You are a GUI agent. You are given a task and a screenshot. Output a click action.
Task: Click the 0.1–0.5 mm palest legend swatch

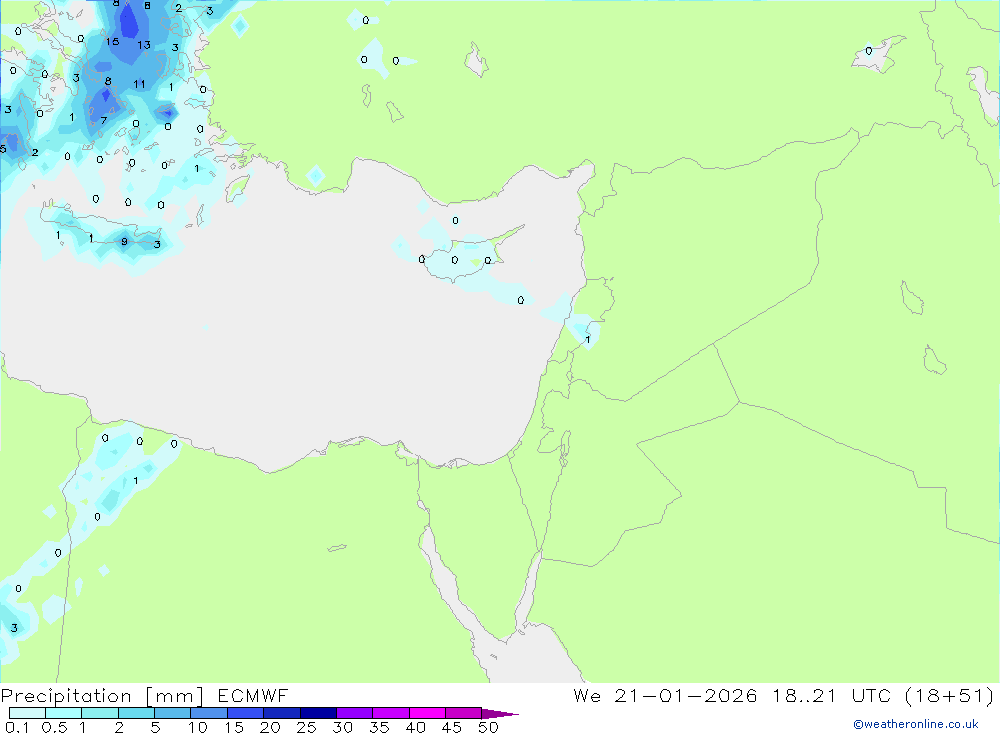27,713
